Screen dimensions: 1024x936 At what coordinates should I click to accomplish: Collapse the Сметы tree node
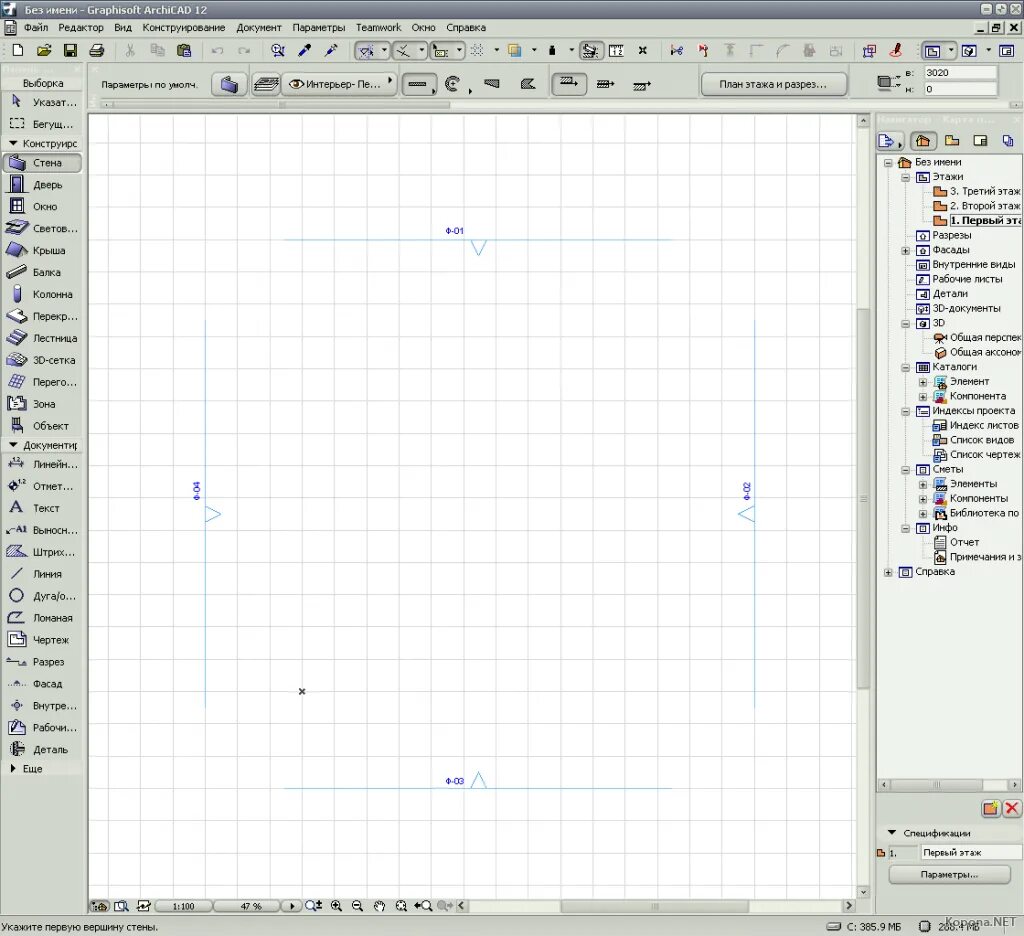(905, 470)
